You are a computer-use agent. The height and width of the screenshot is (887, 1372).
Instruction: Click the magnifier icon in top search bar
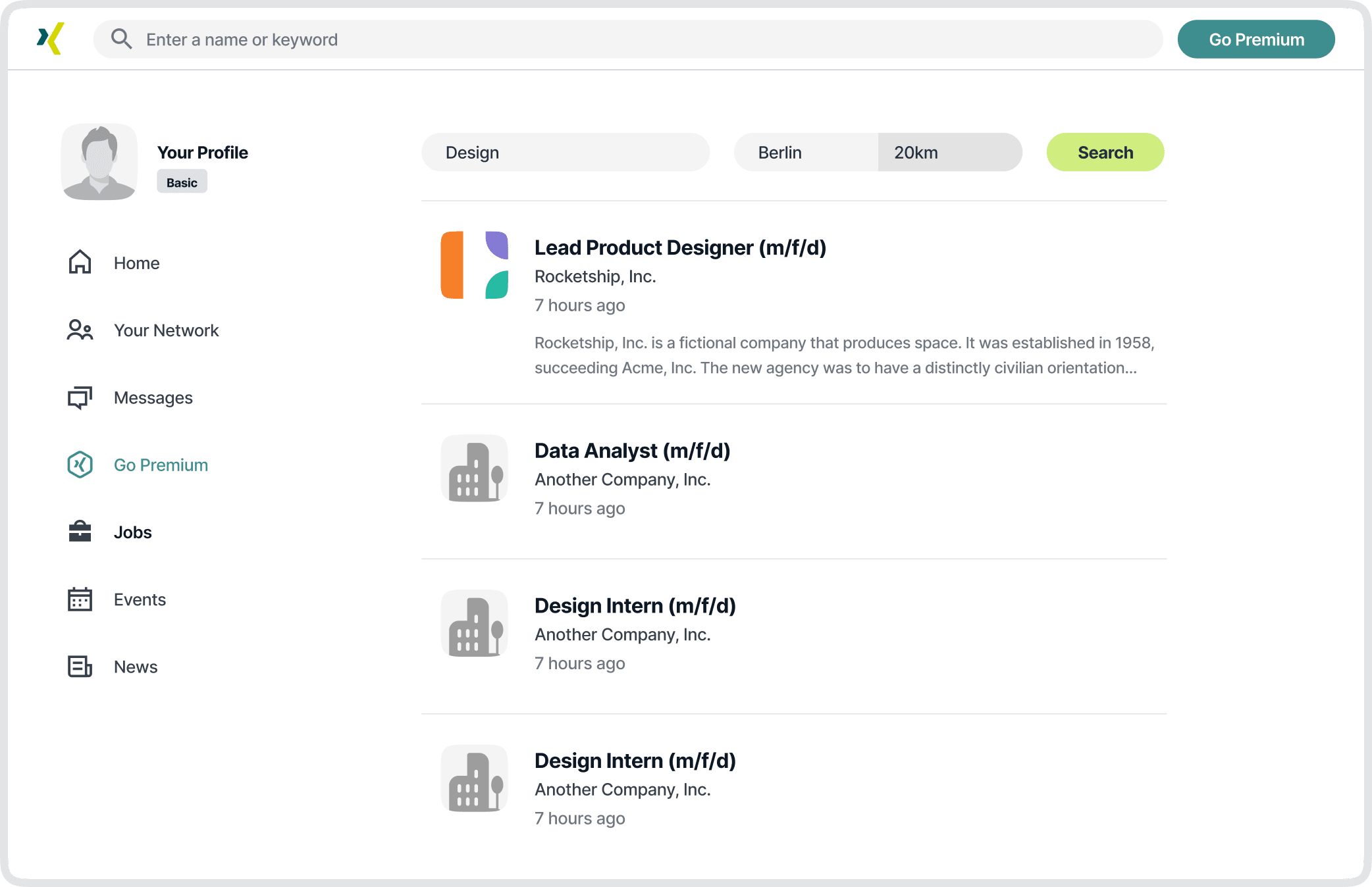point(121,39)
